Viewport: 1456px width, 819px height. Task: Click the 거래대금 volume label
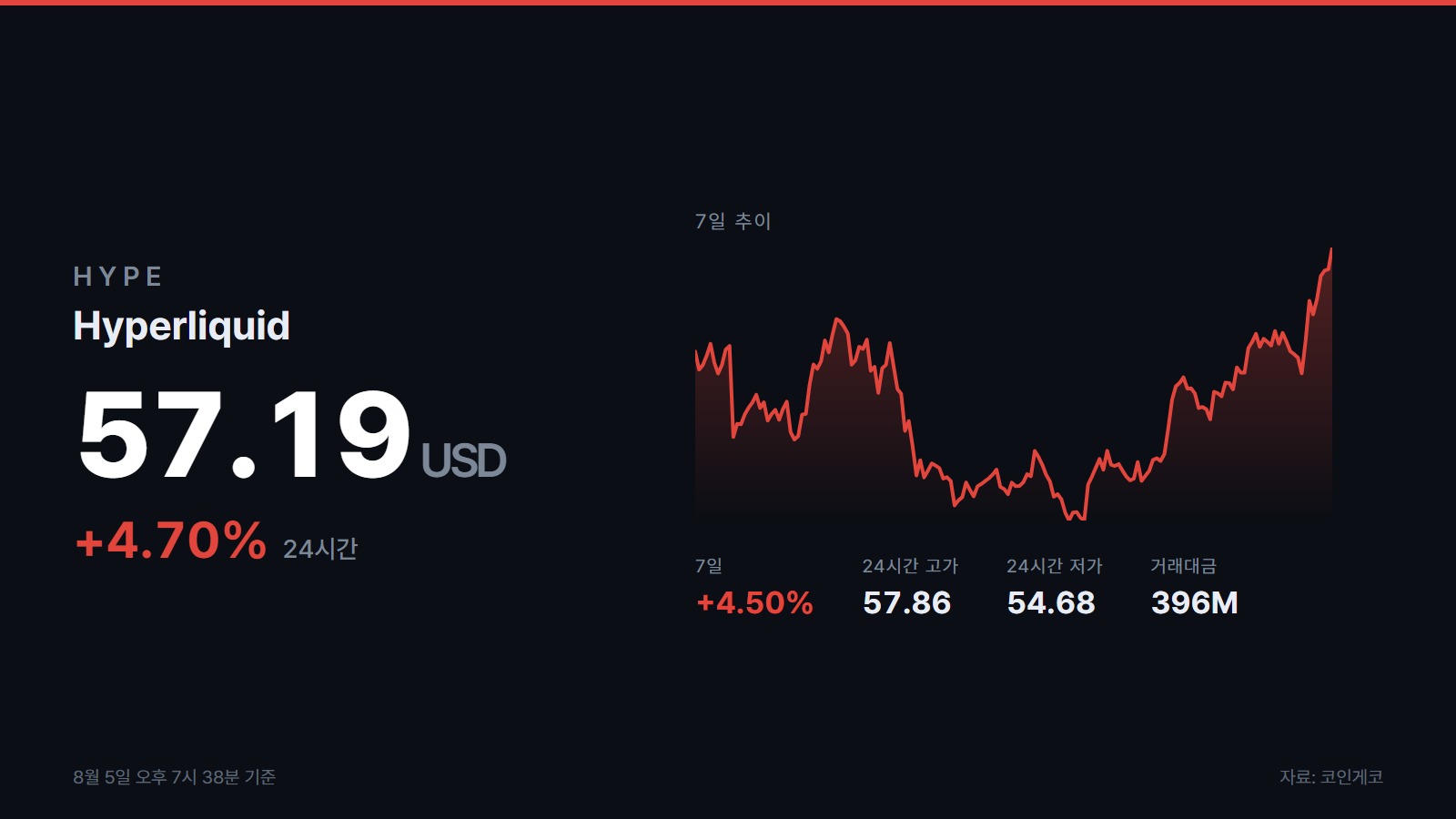click(1183, 566)
